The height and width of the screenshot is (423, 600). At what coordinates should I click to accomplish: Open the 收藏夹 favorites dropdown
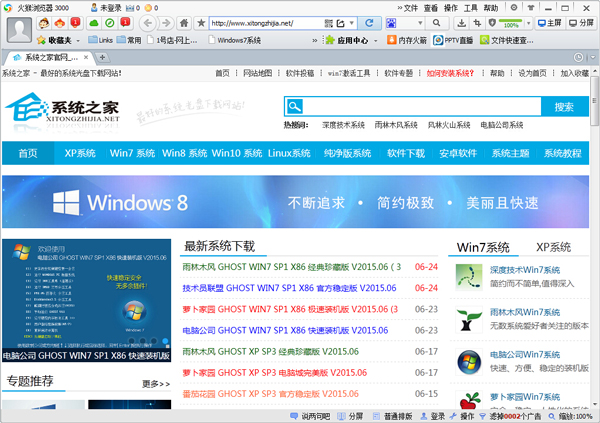pyautogui.click(x=60, y=40)
